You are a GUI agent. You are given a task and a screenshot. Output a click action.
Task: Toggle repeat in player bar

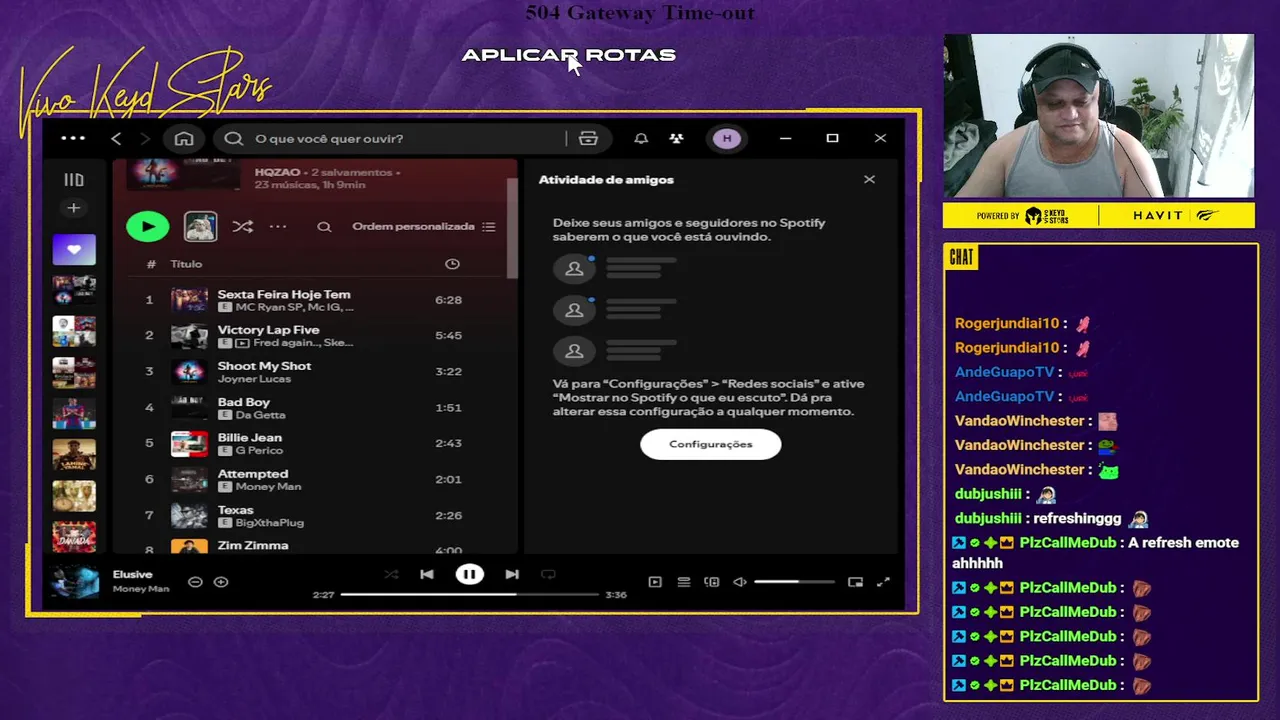click(x=548, y=574)
